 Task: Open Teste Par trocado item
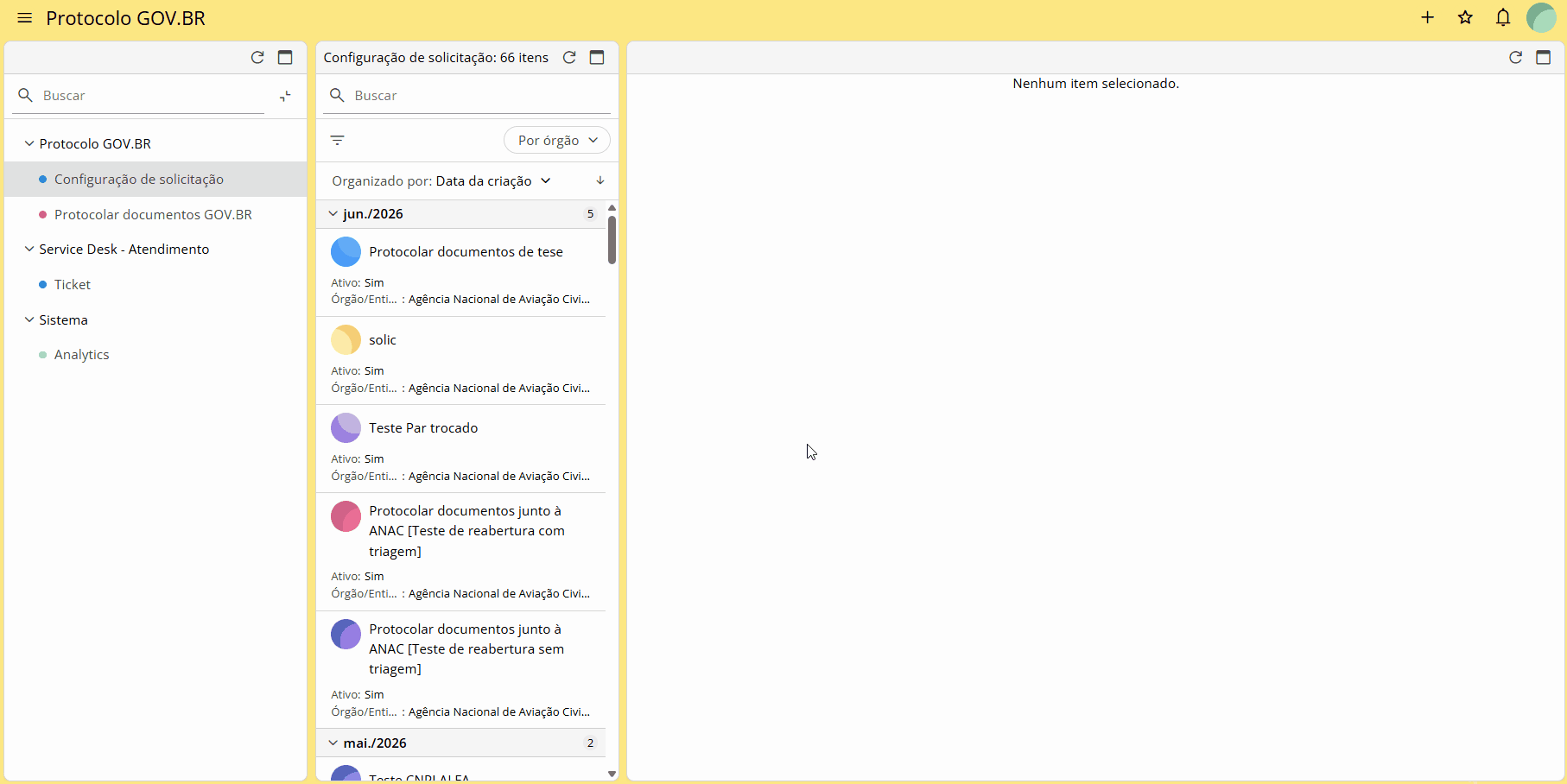[x=460, y=448]
